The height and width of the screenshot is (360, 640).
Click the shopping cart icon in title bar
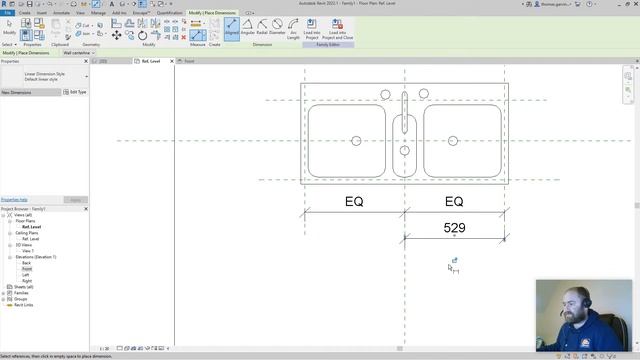578,4
